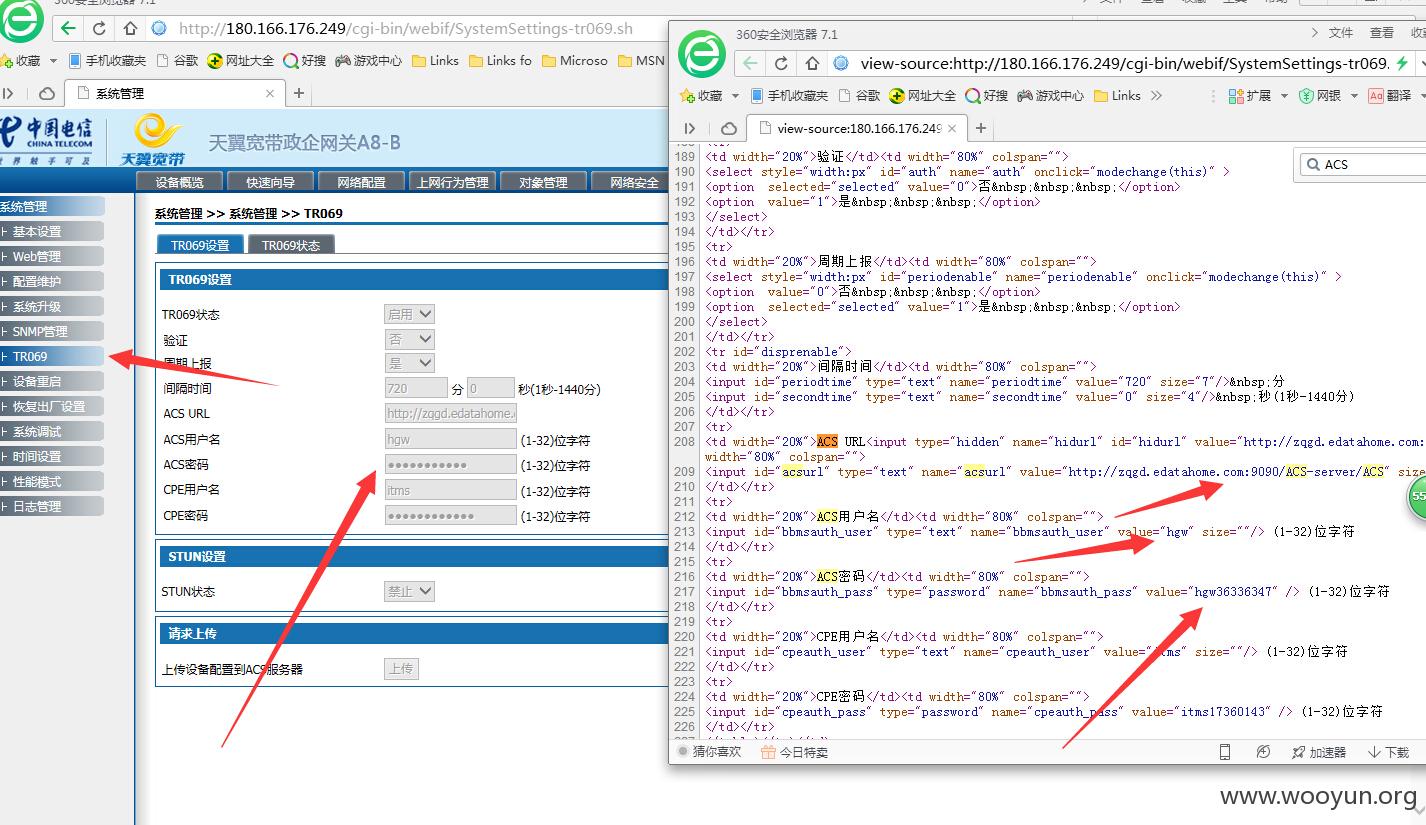Open 好搜 bookmark in front window
This screenshot has width=1426, height=825.
pos(987,96)
